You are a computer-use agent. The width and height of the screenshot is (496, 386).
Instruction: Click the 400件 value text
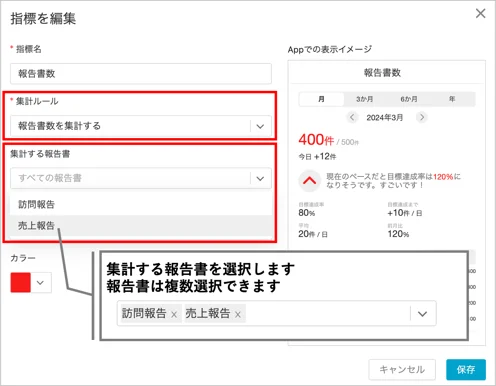316,140
